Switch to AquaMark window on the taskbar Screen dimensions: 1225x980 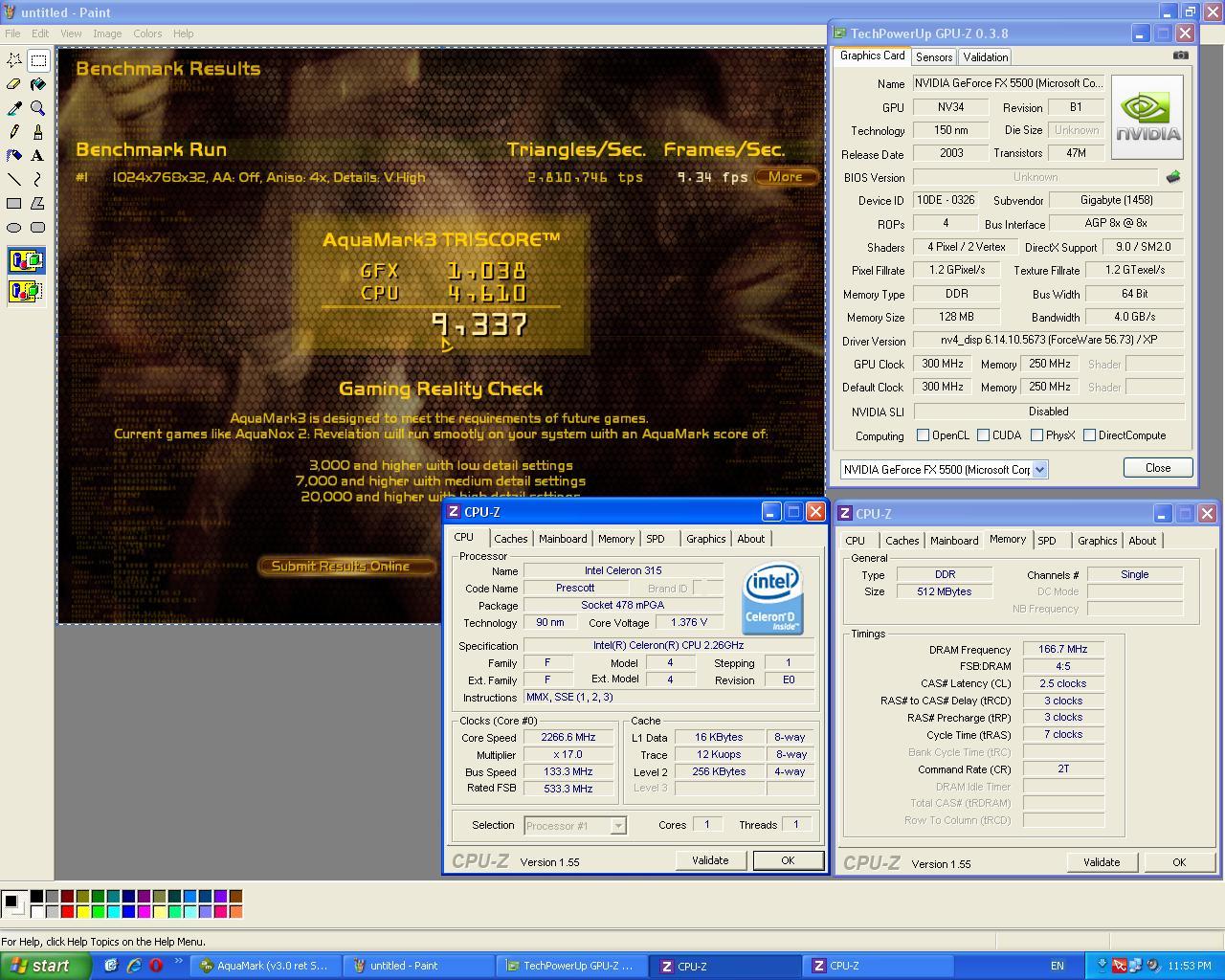[x=264, y=966]
